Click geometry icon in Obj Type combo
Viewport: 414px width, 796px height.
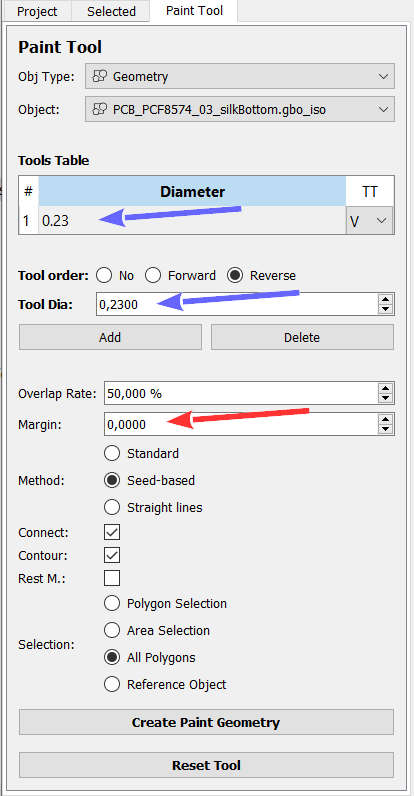coord(99,77)
